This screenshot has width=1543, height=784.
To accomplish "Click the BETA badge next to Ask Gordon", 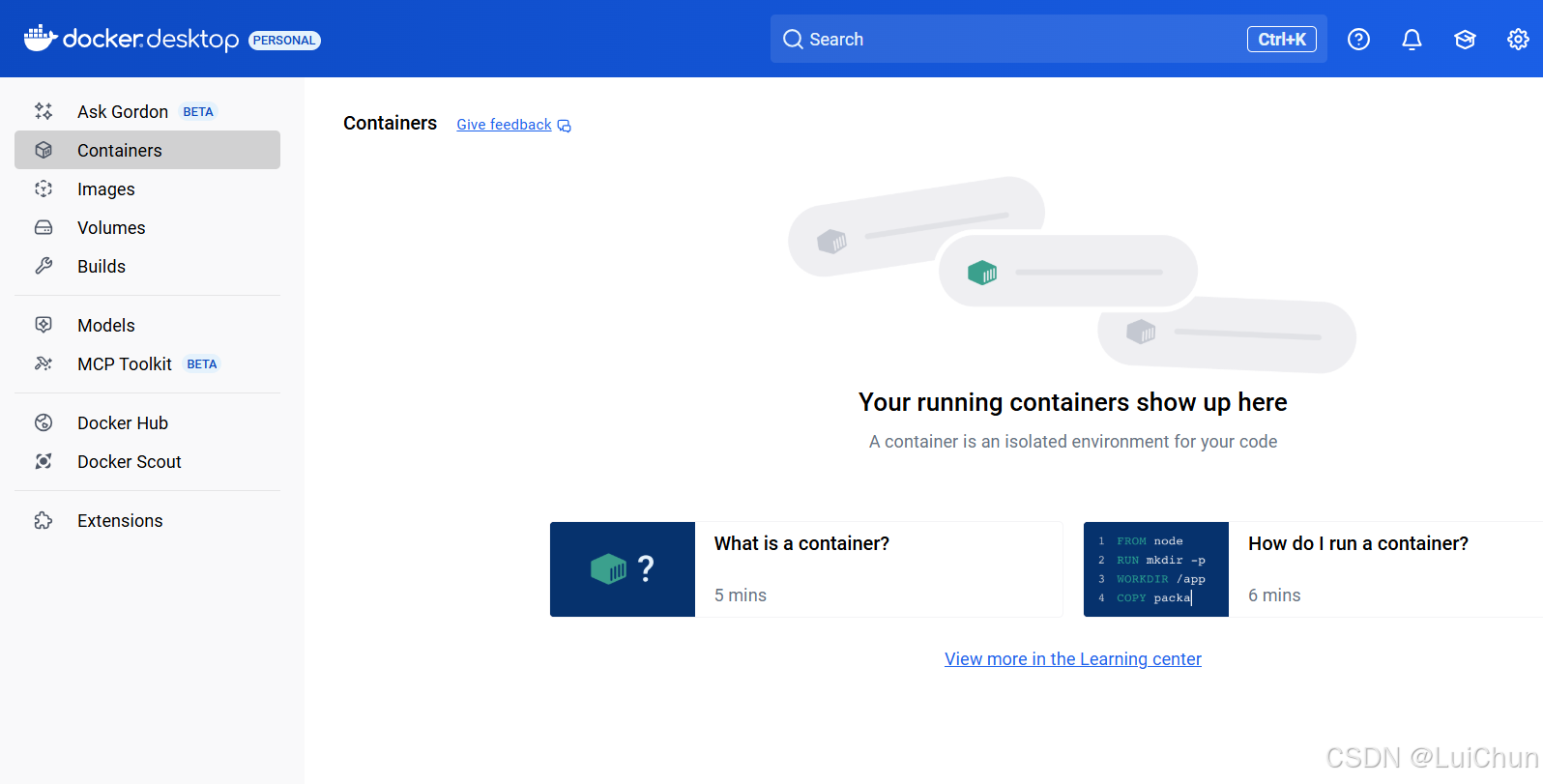I will point(198,112).
